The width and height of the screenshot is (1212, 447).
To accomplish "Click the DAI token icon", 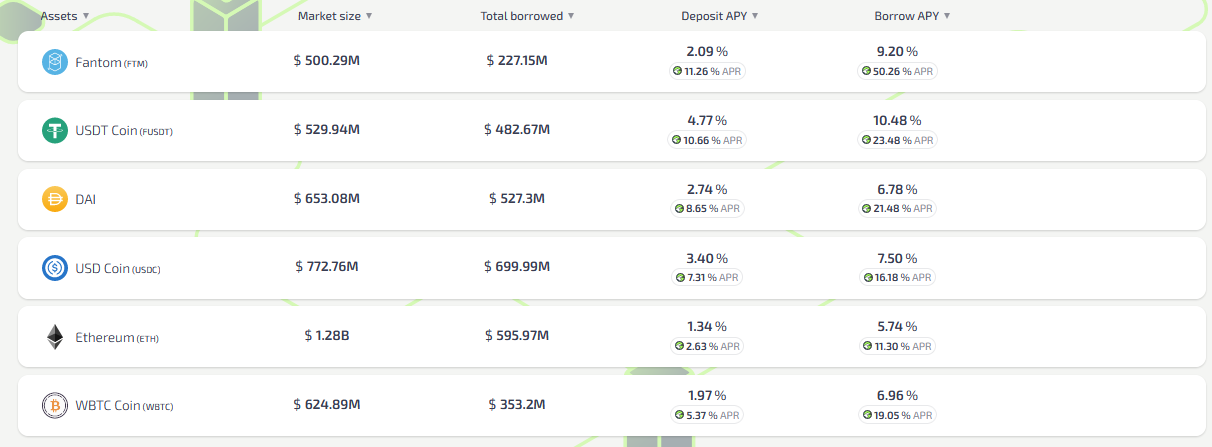I will (54, 199).
